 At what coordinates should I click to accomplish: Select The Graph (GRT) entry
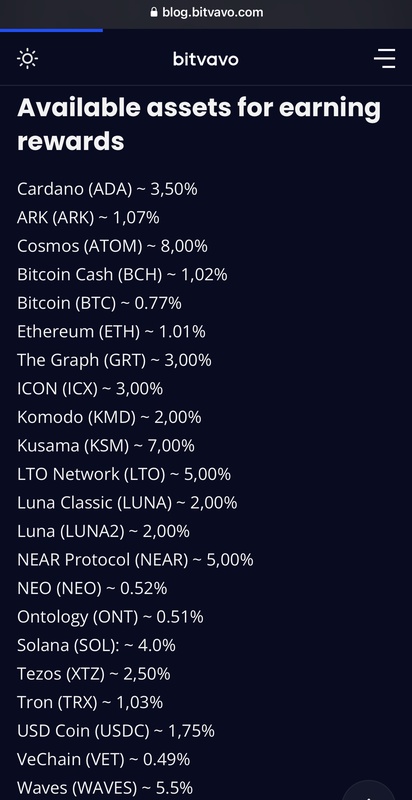tap(114, 360)
